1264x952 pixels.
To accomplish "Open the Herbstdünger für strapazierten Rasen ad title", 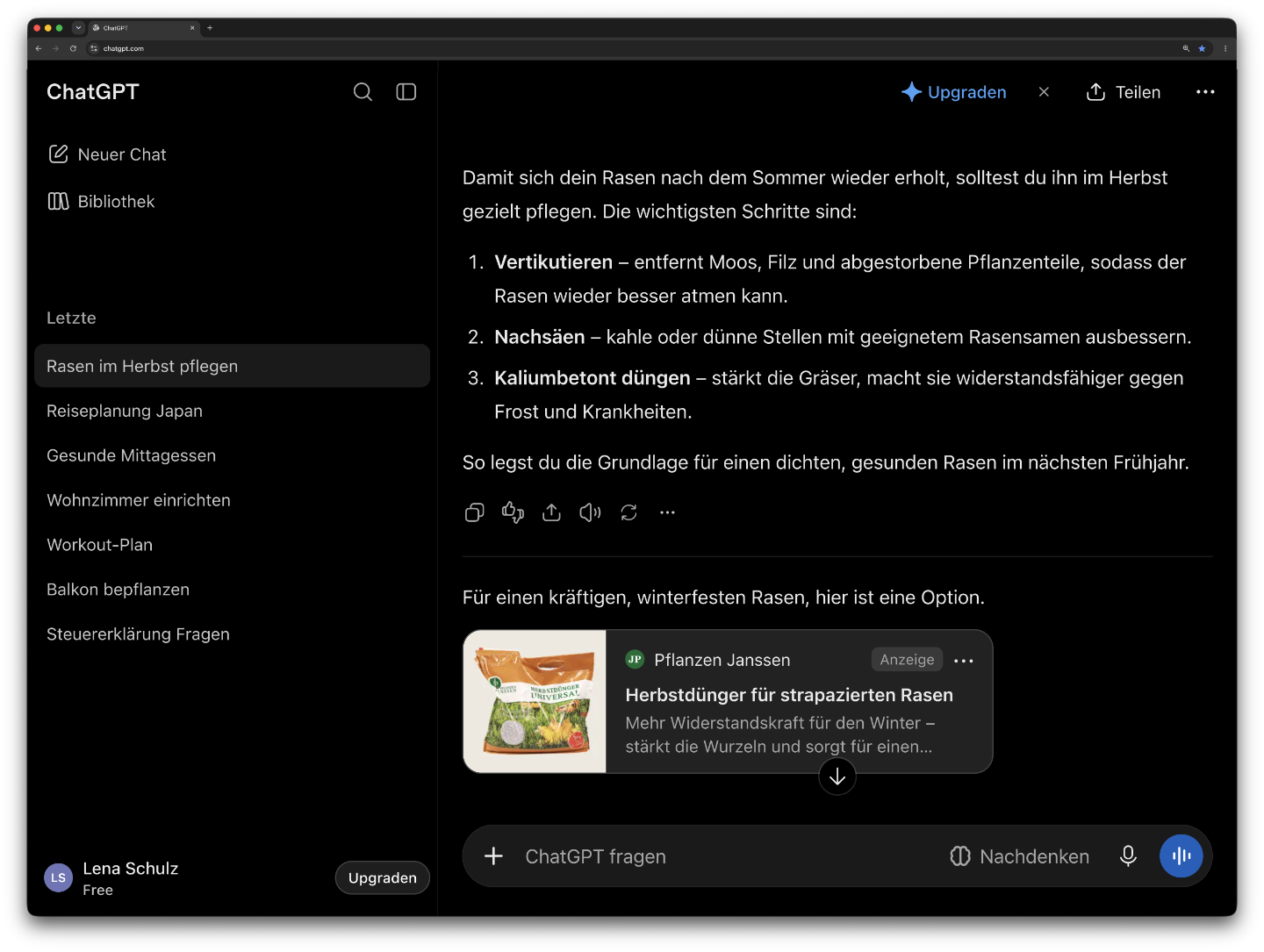I will 789,695.
